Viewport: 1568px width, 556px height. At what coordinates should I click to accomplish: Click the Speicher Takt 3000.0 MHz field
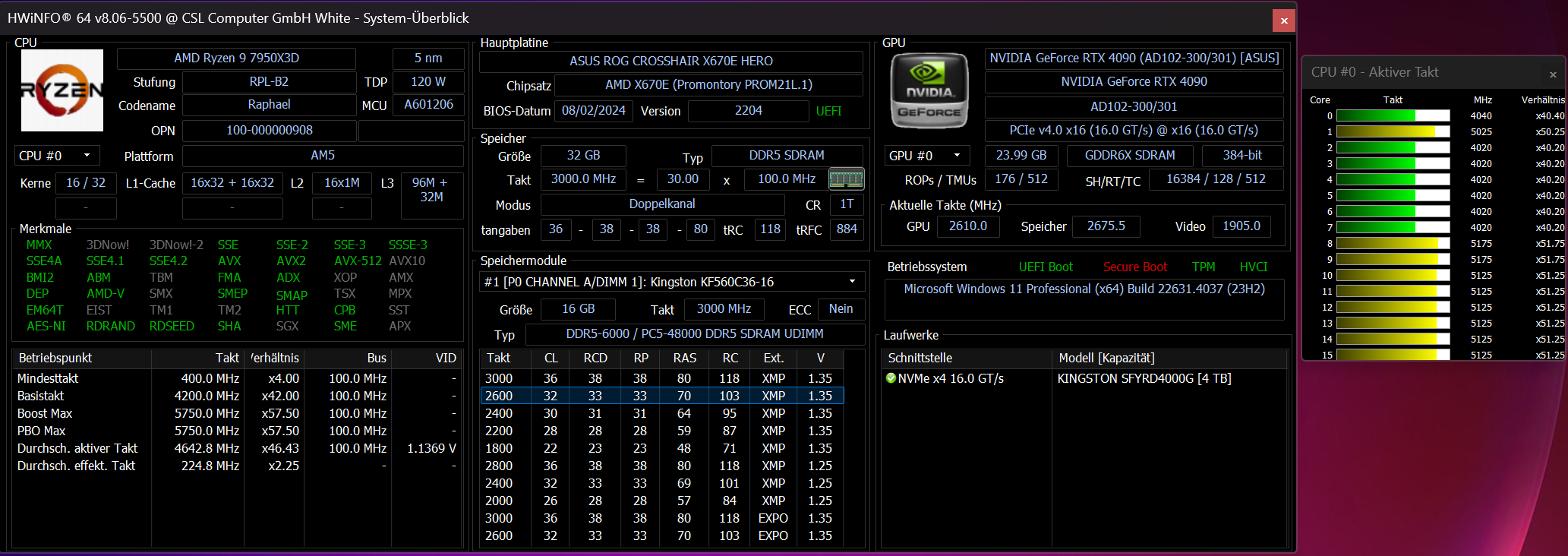pos(583,179)
